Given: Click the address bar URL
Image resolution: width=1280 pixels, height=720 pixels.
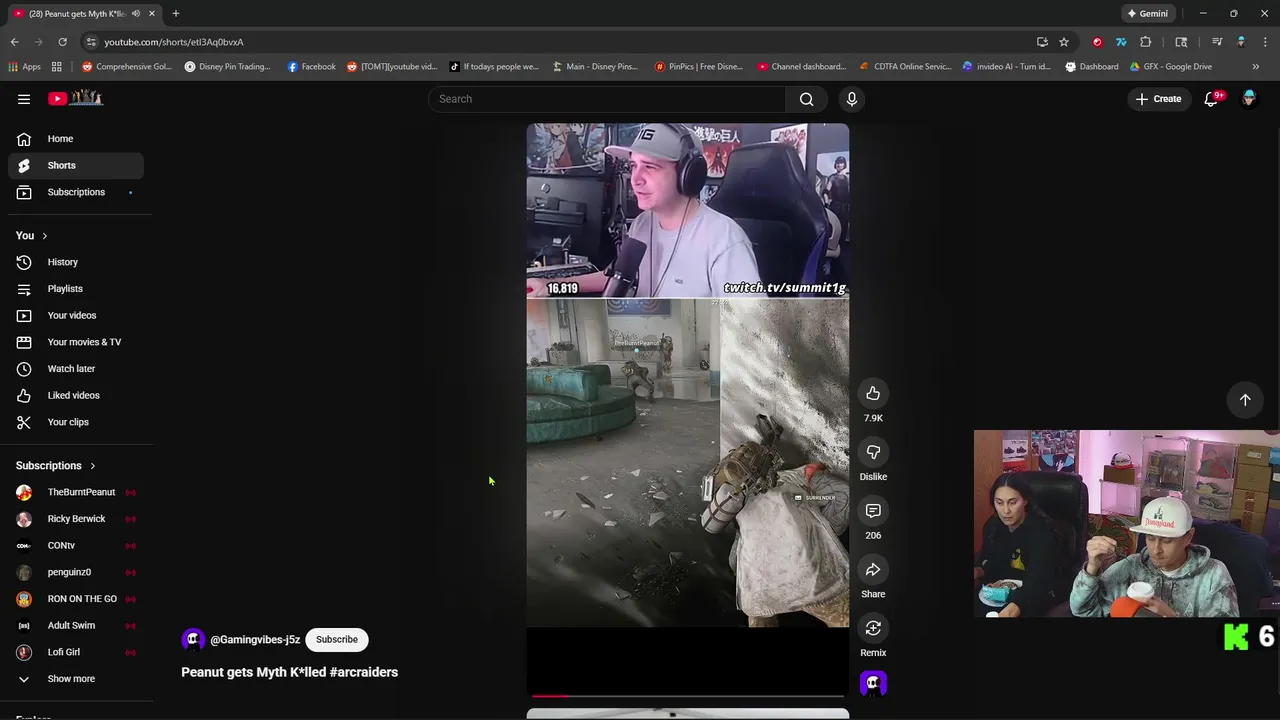Looking at the screenshot, I should click(174, 42).
